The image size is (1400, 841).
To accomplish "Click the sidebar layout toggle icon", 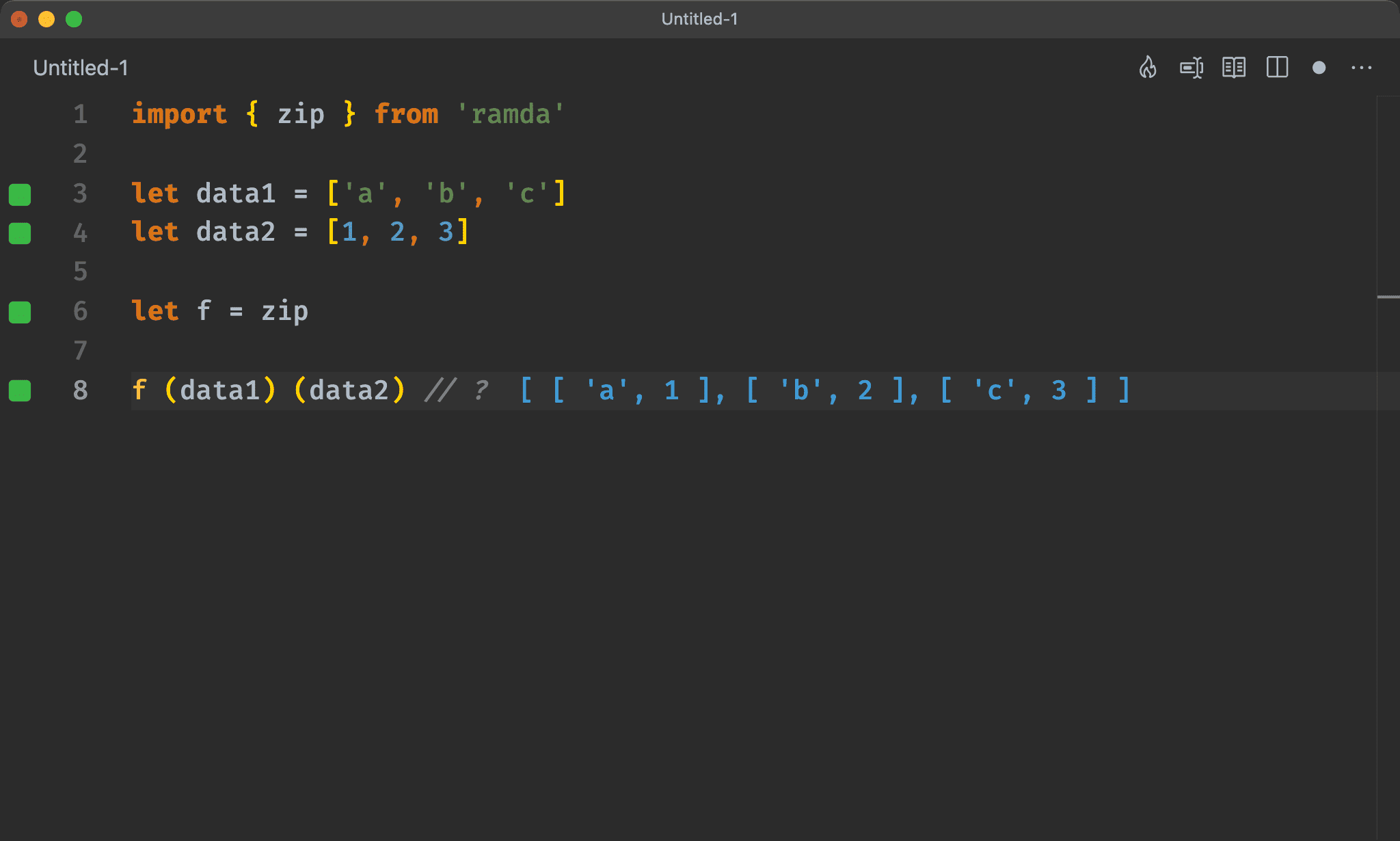I will point(1278,68).
